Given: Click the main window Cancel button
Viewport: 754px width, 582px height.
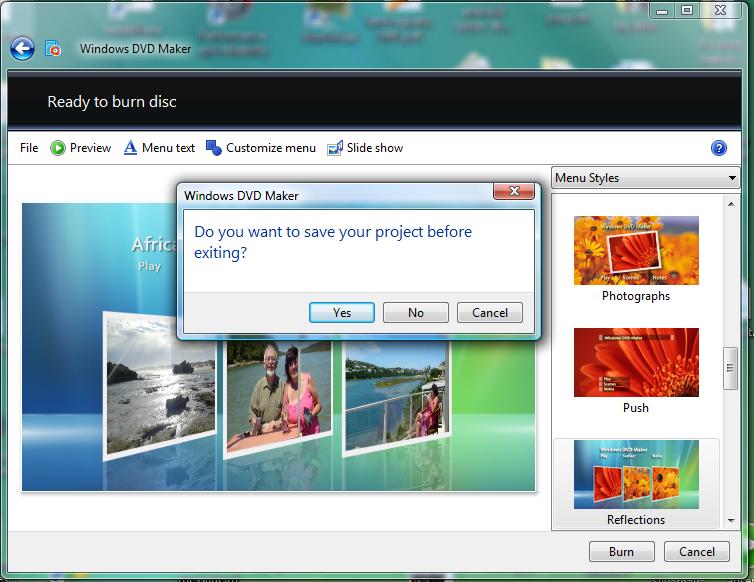Looking at the screenshot, I should [x=697, y=552].
